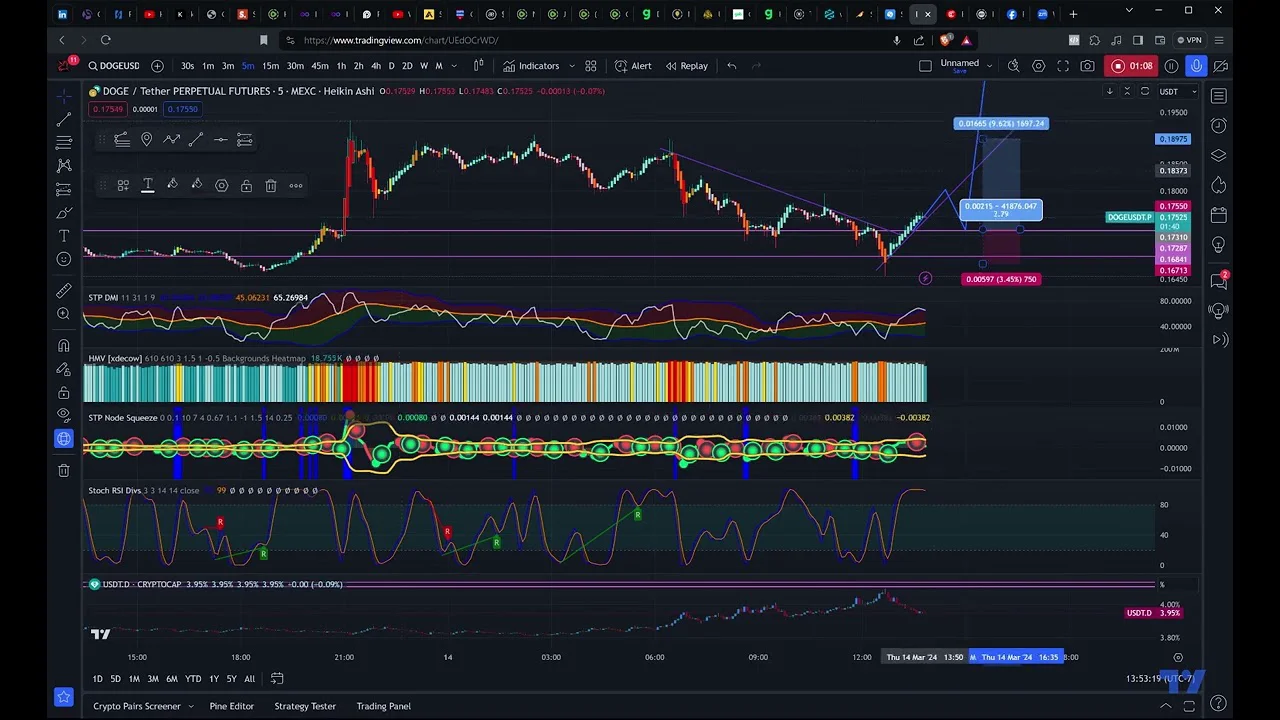Hide all drawings using eye icon
The height and width of the screenshot is (720, 1280).
64,414
